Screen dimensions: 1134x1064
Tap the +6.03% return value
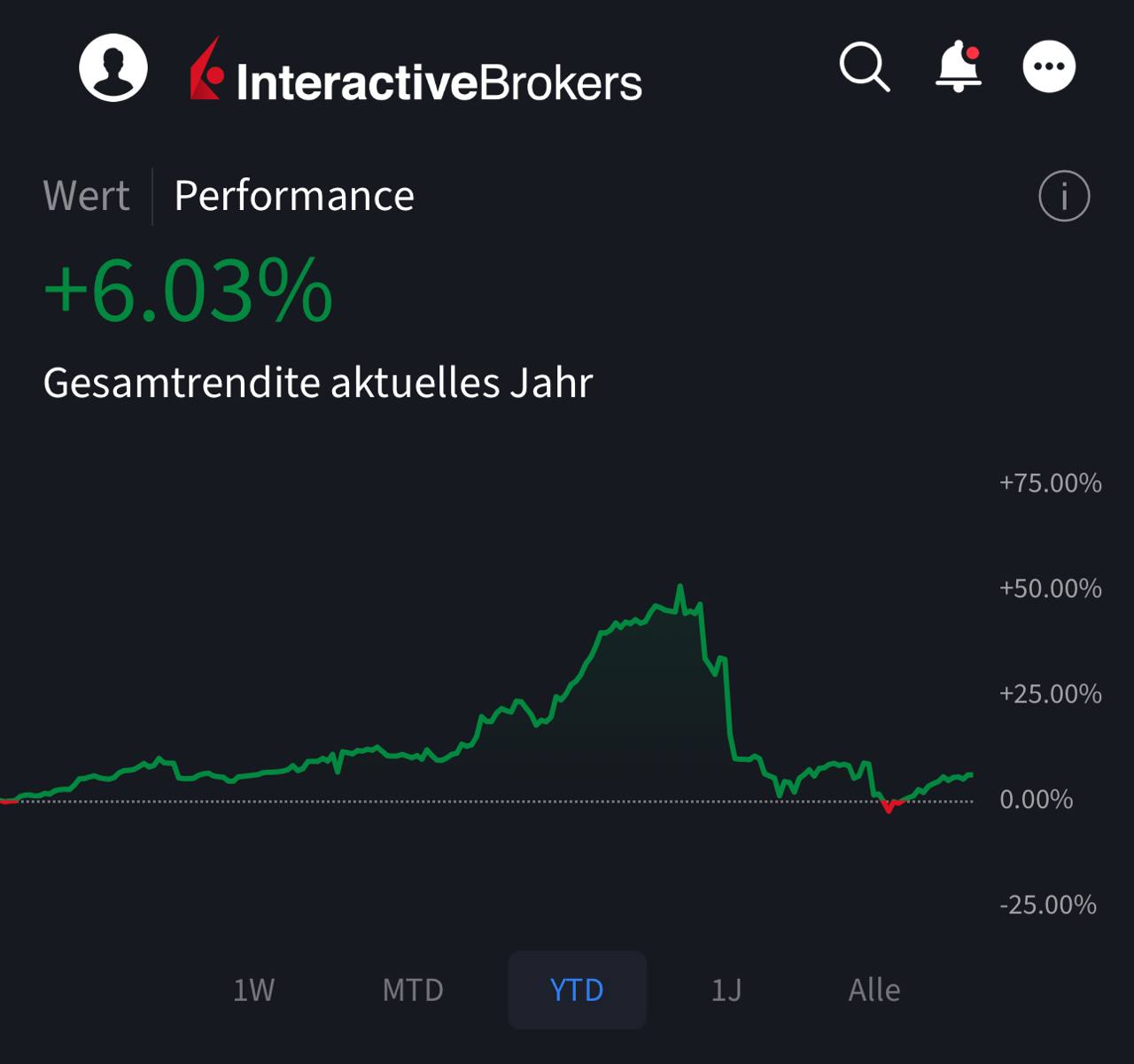[188, 291]
